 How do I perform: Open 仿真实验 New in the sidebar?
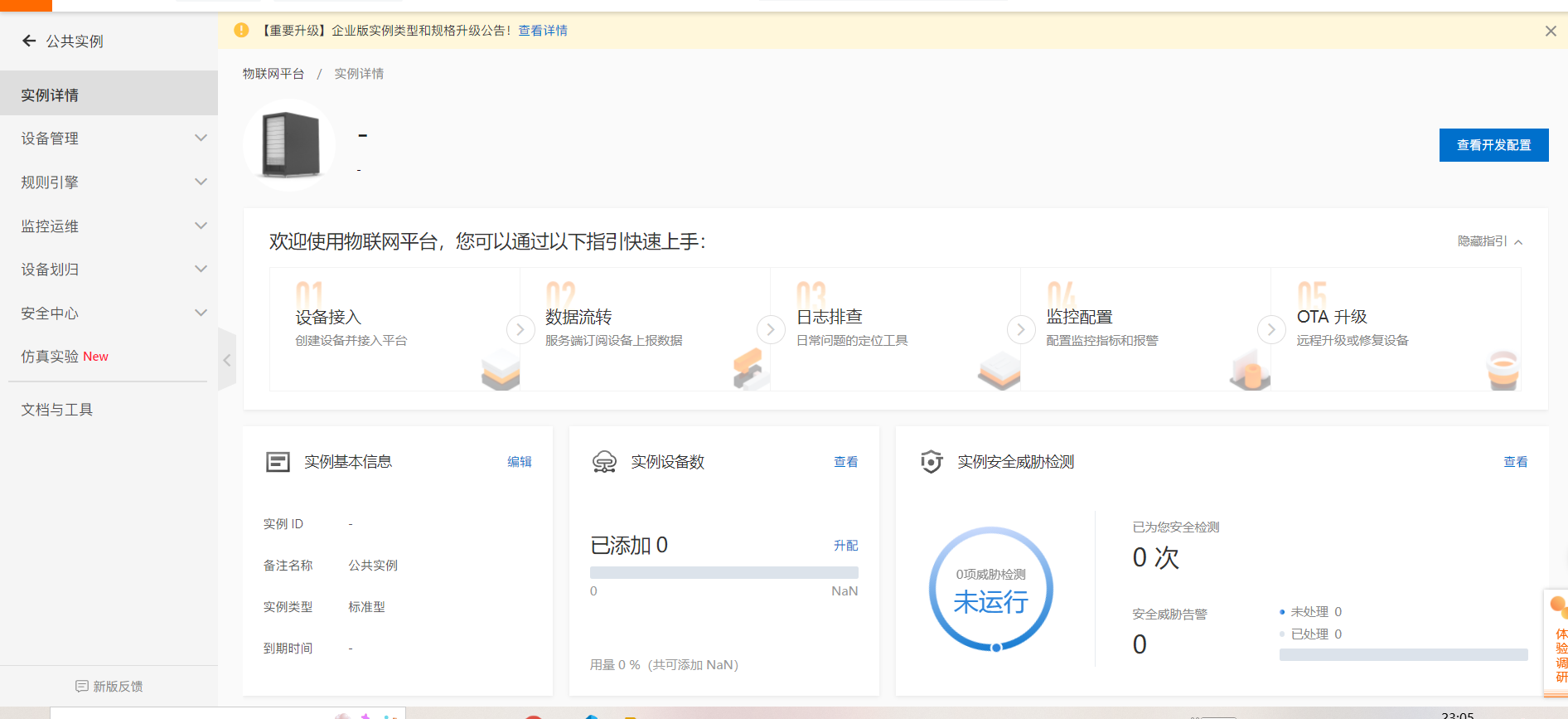[x=109, y=357]
